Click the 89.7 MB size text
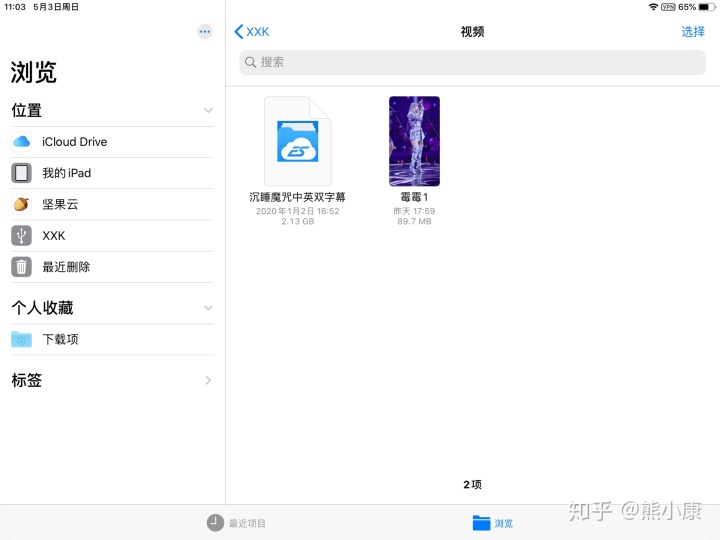Viewport: 720px width, 540px height. [x=414, y=221]
